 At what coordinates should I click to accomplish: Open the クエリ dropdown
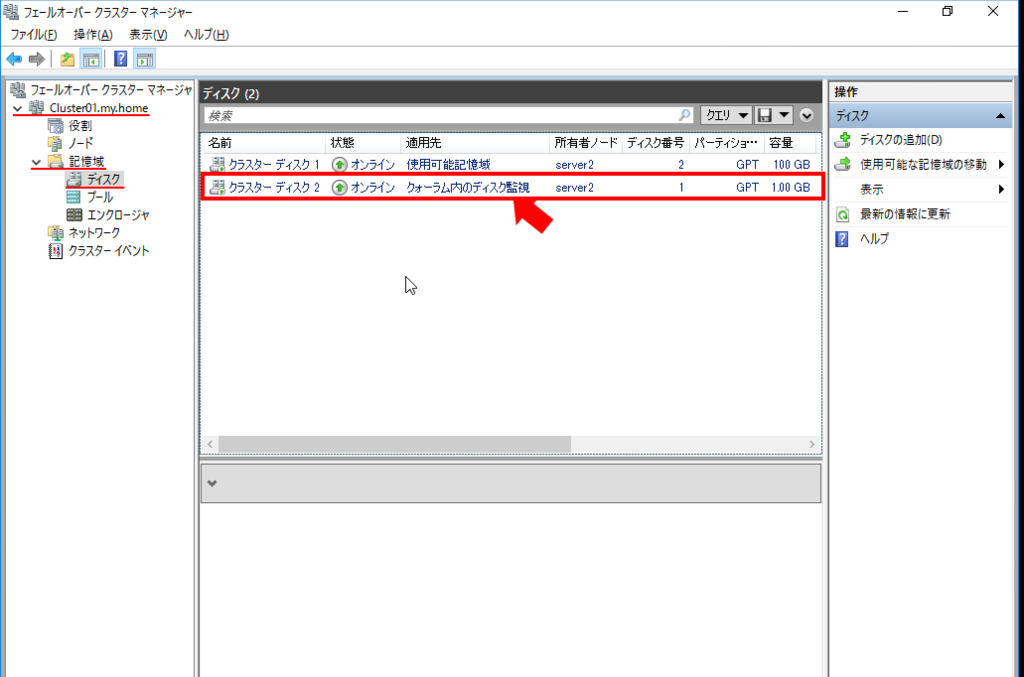726,116
